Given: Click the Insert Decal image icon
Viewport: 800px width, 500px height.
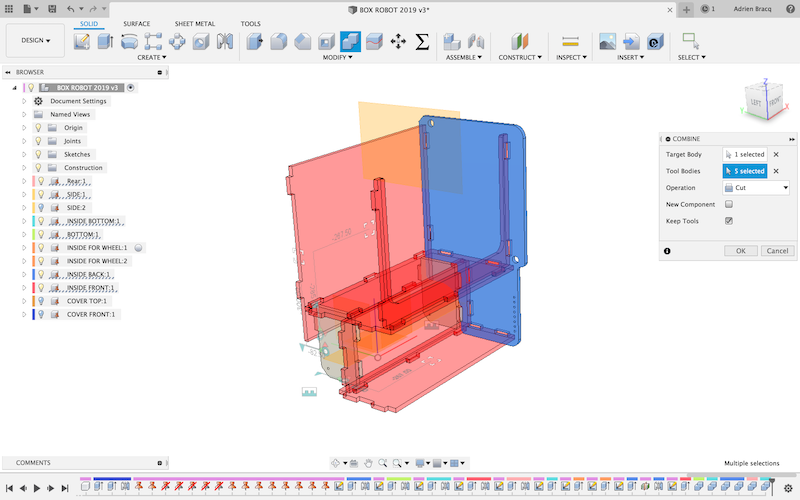Looking at the screenshot, I should point(607,41).
